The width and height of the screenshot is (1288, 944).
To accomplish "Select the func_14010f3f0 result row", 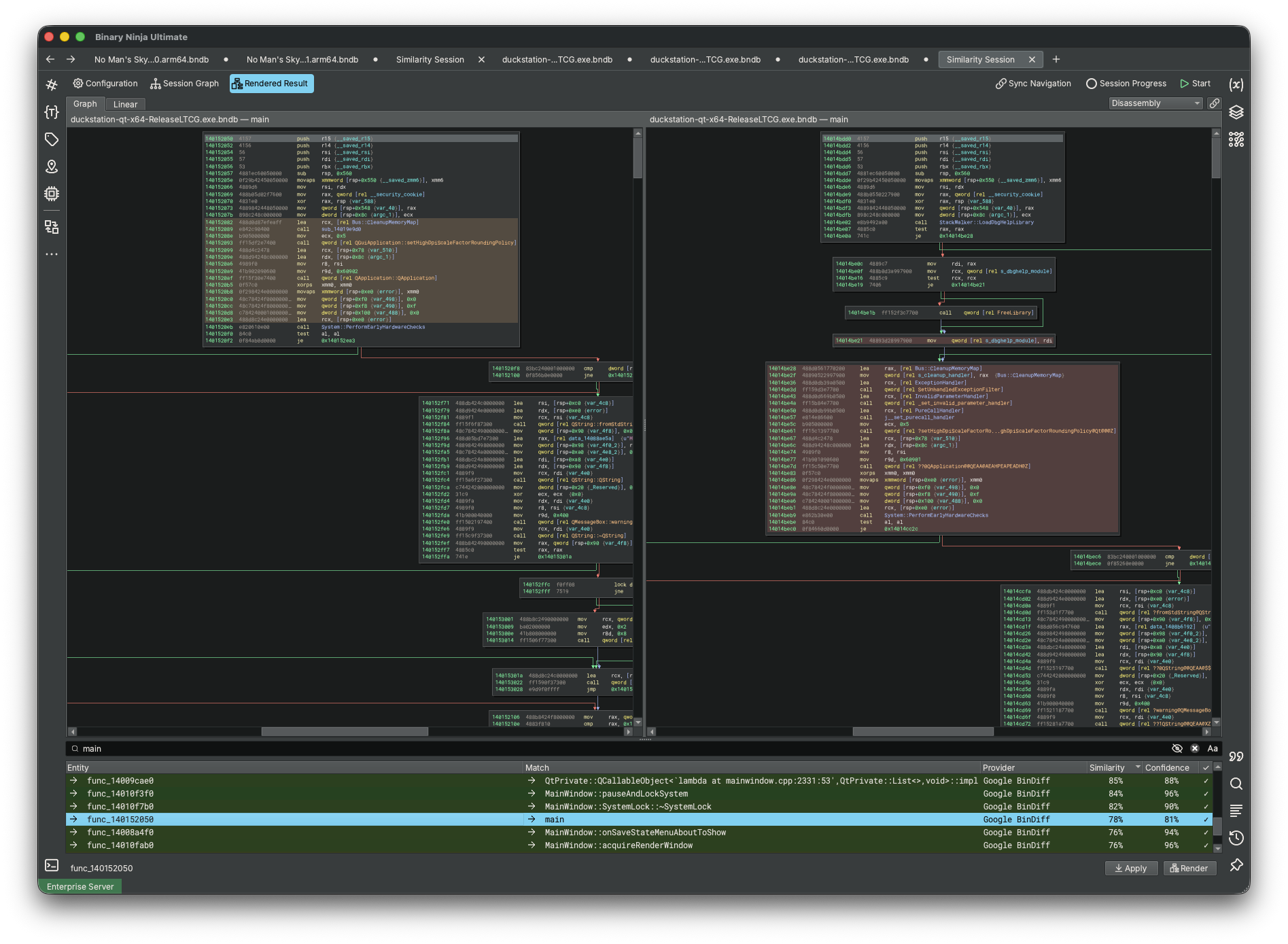I will tap(638, 794).
